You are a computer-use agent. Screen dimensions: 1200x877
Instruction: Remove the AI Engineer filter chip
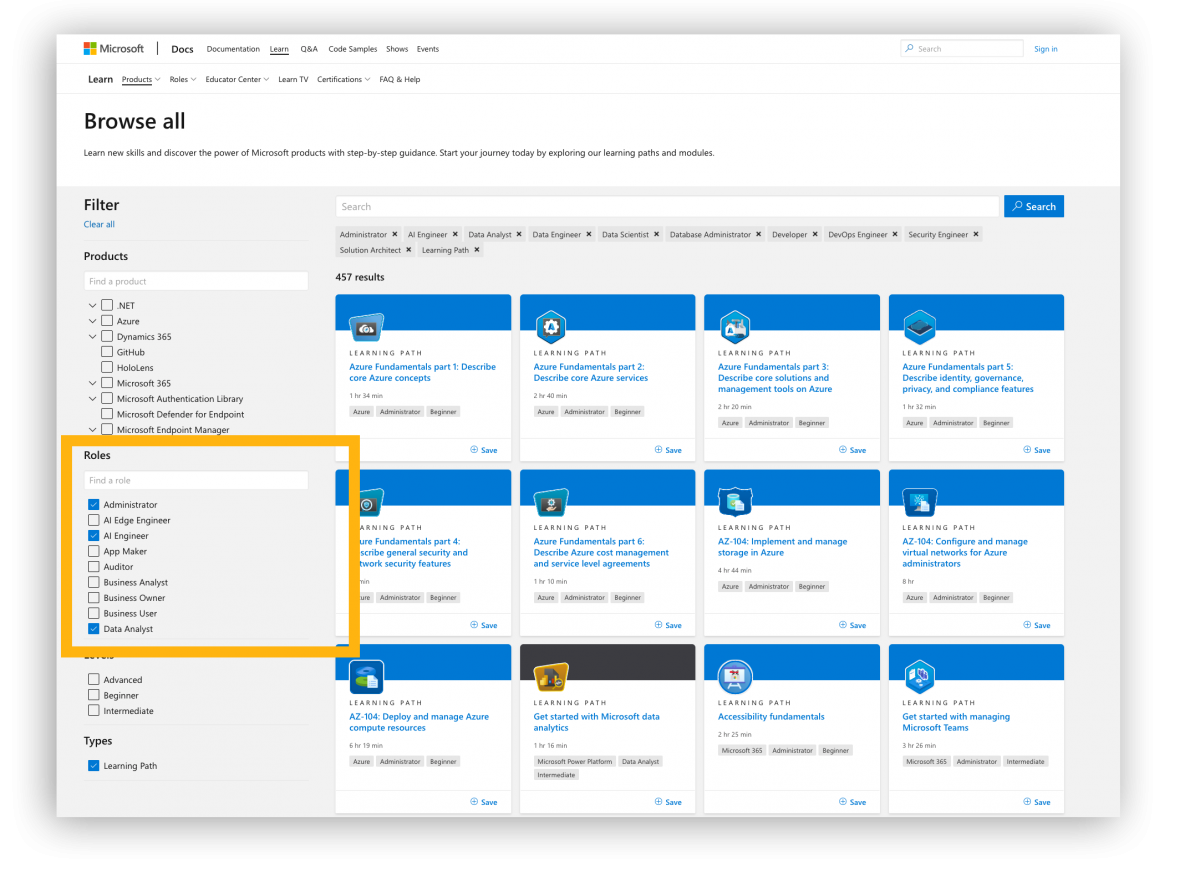coord(455,234)
